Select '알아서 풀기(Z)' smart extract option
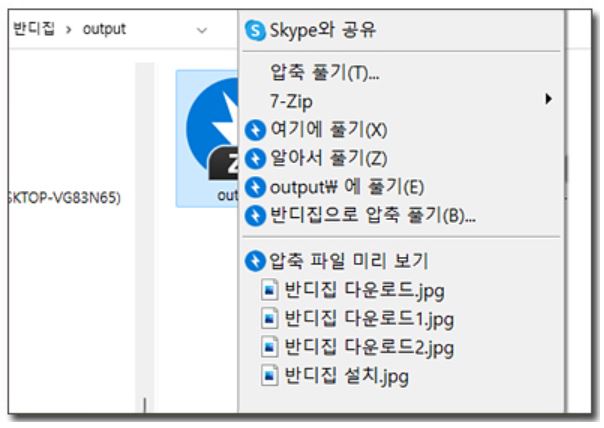The height and width of the screenshot is (428, 604). click(x=328, y=158)
